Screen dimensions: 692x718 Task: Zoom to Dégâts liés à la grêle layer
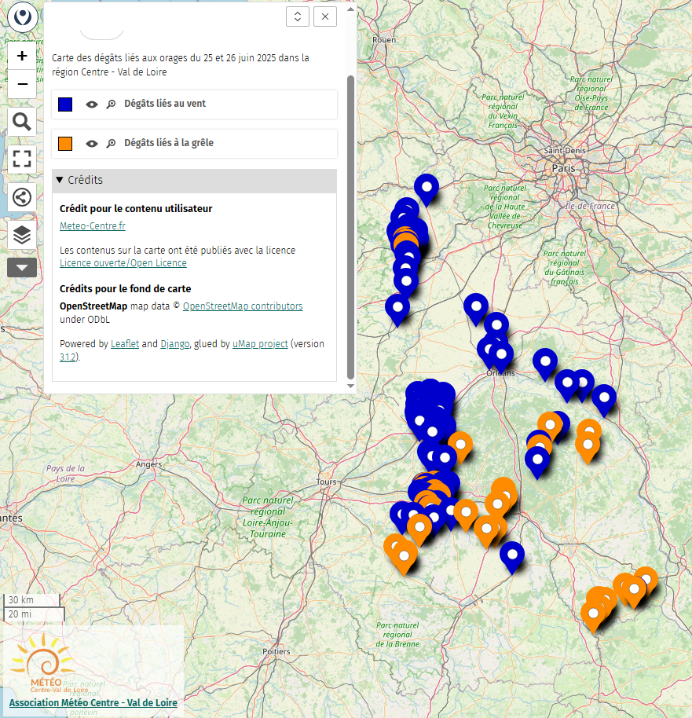112,144
